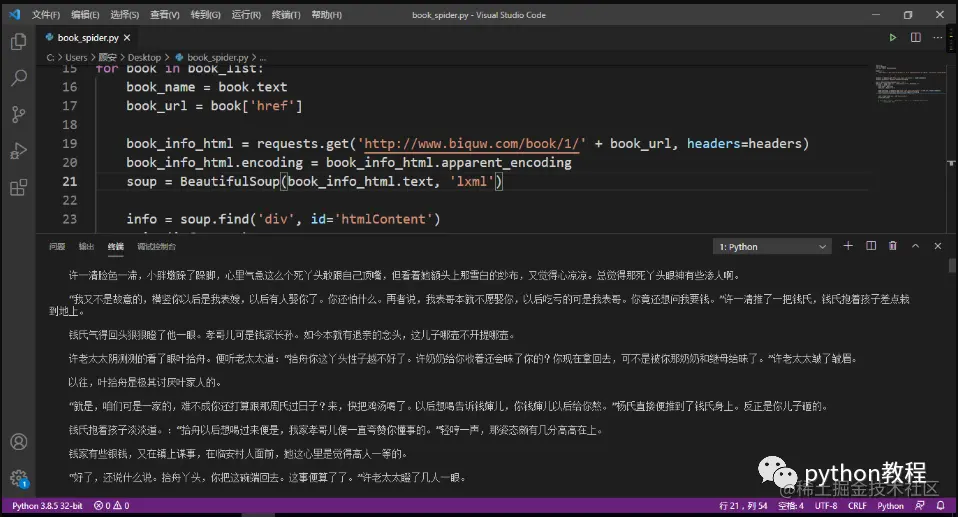Viewport: 958px width, 517px height.
Task: Click the 'href' string on line 17
Action: 272,106
